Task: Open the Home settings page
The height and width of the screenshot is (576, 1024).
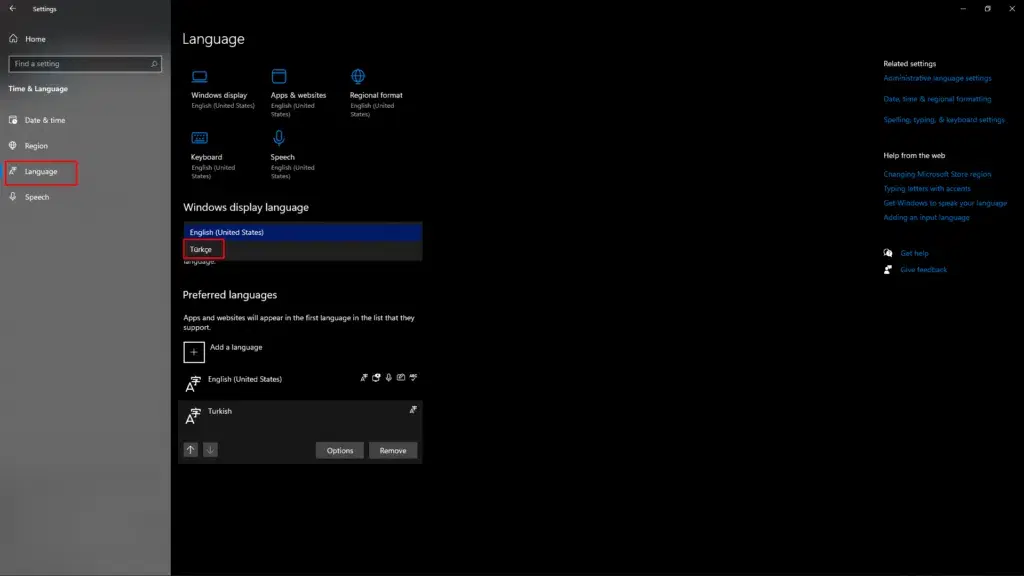Action: click(x=35, y=39)
